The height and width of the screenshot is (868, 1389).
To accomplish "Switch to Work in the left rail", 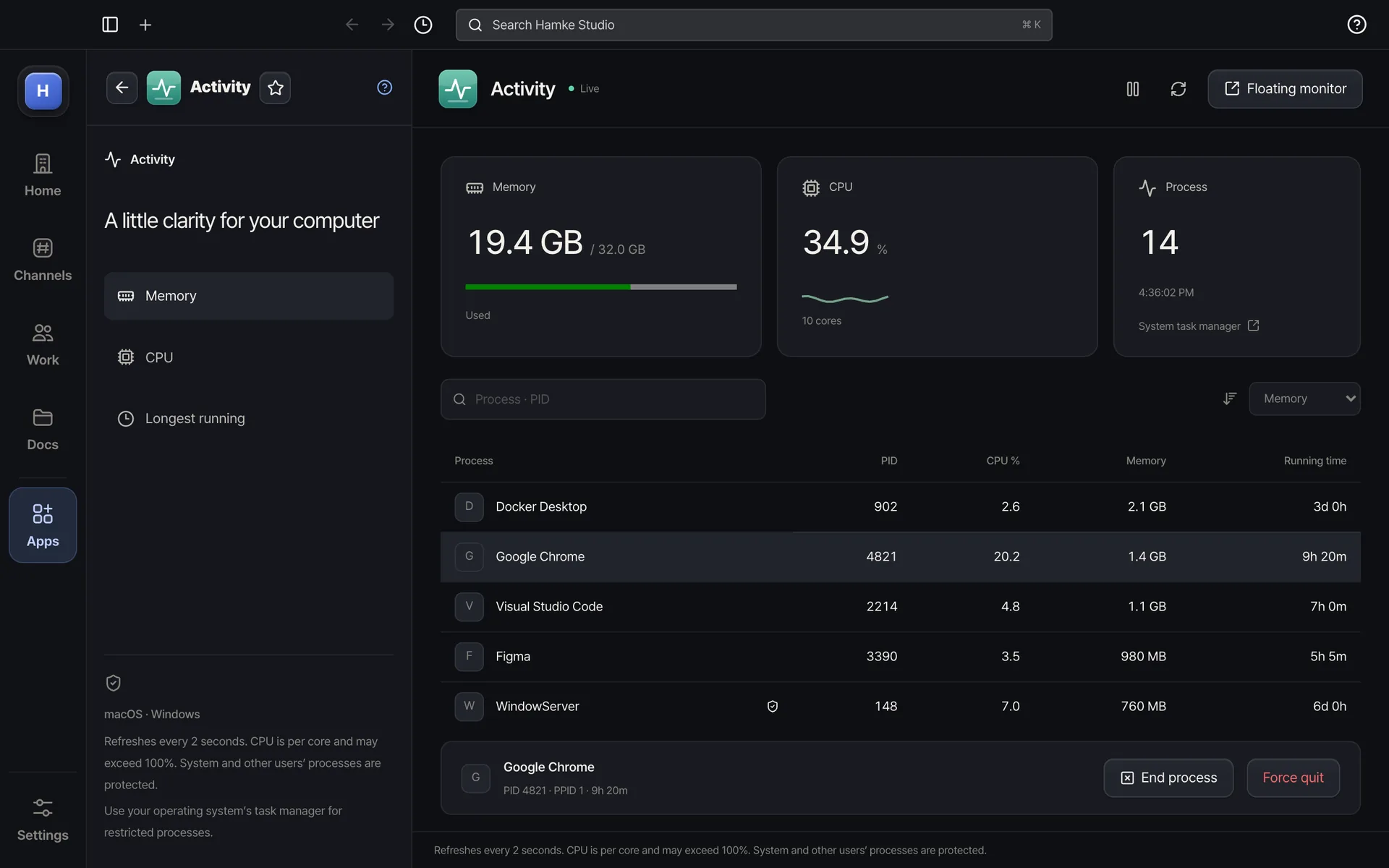I will (43, 344).
